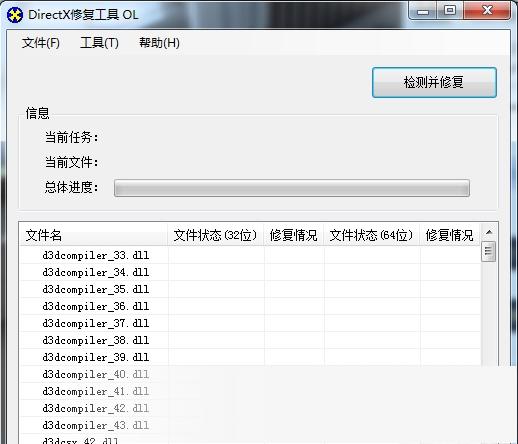Close the DirectX修复工具 window
This screenshot has width=518, height=444.
pyautogui.click(x=487, y=11)
